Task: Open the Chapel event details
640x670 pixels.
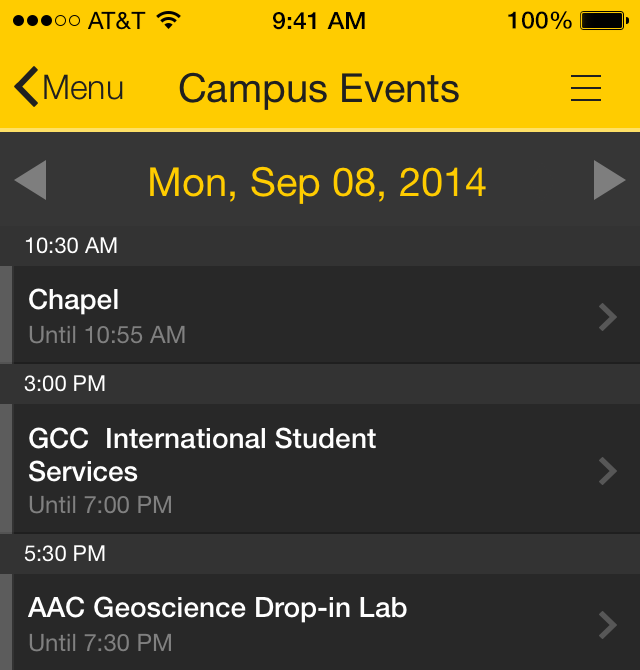Action: (320, 315)
